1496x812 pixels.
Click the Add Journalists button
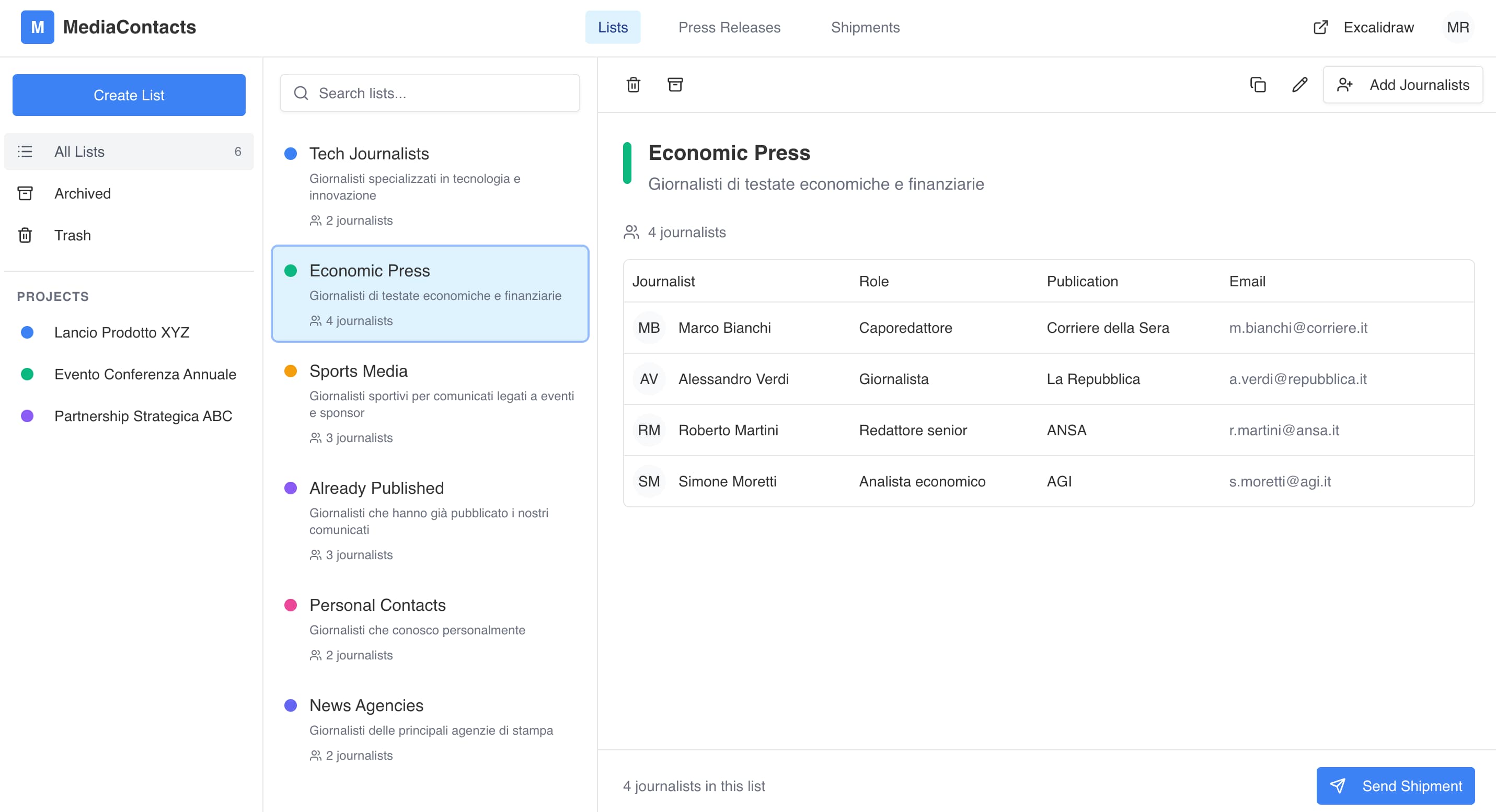1403,85
